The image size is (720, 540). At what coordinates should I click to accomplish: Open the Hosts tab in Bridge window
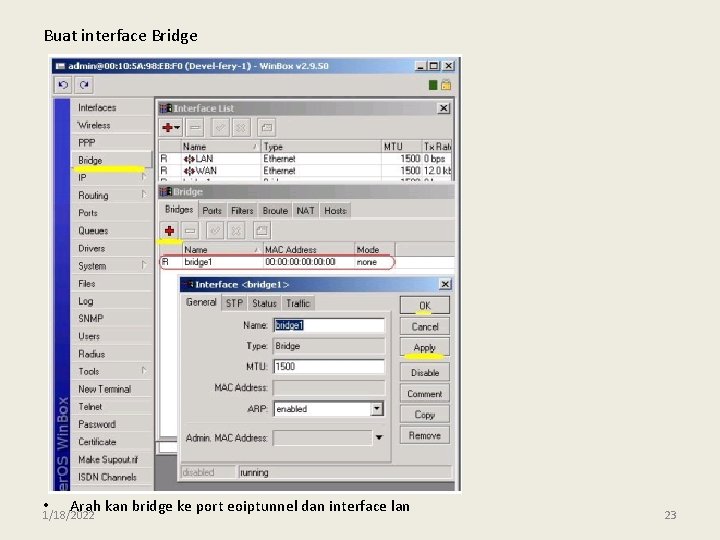(x=335, y=211)
